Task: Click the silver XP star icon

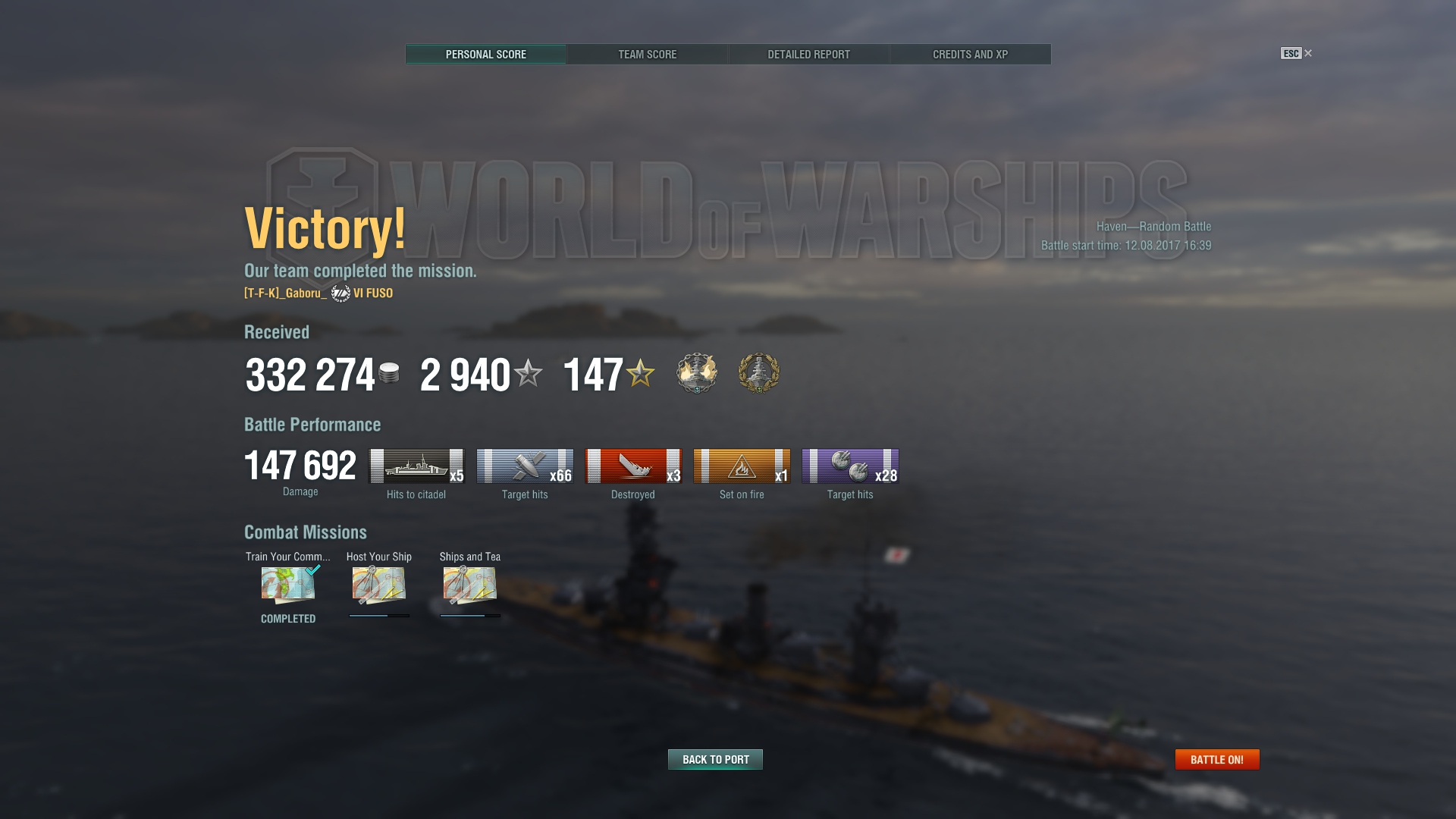Action: 528,373
